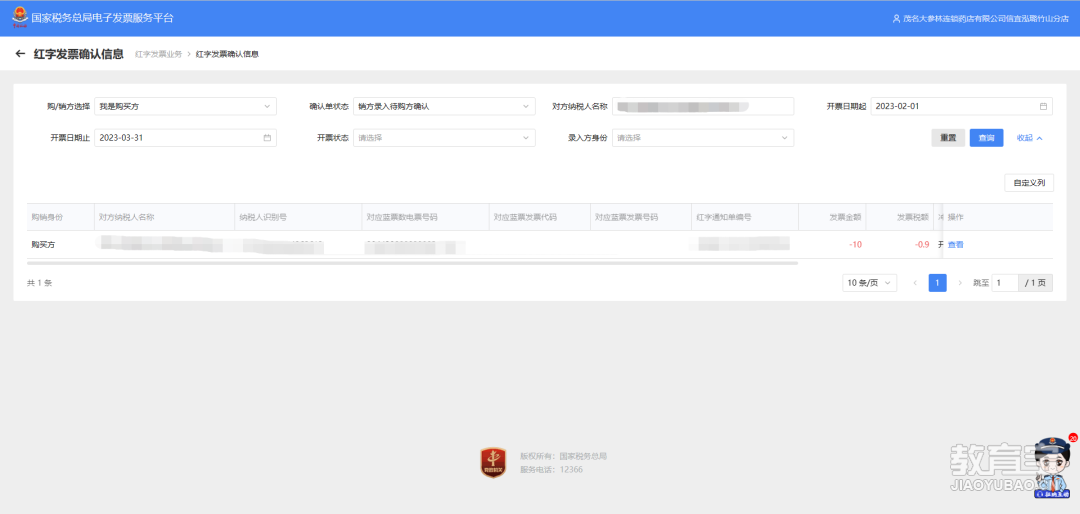This screenshot has width=1080, height=514.
Task: Click the 购销身份 column header
Action: pyautogui.click(x=61, y=217)
